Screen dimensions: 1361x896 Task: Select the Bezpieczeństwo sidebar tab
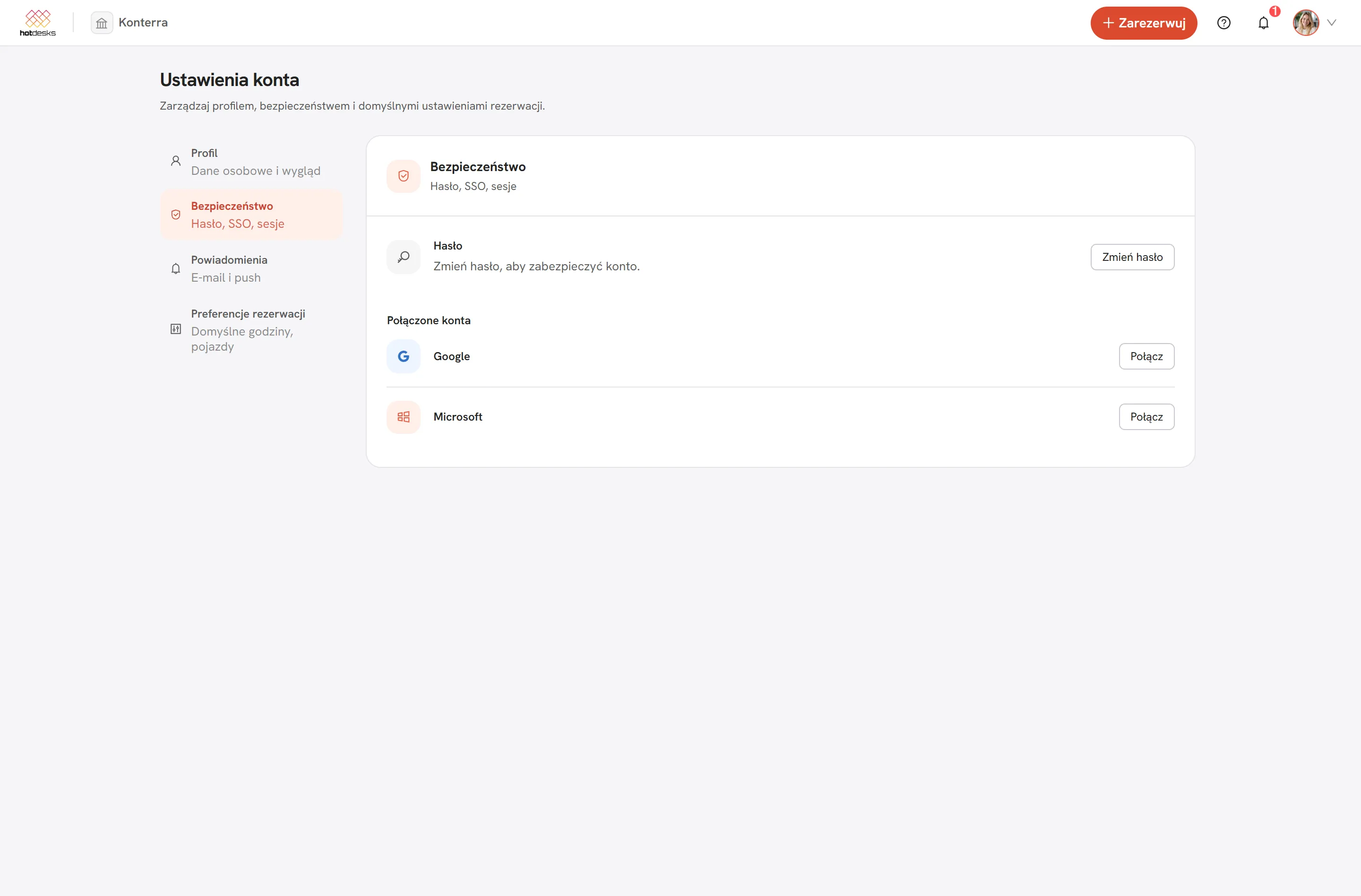pos(251,215)
